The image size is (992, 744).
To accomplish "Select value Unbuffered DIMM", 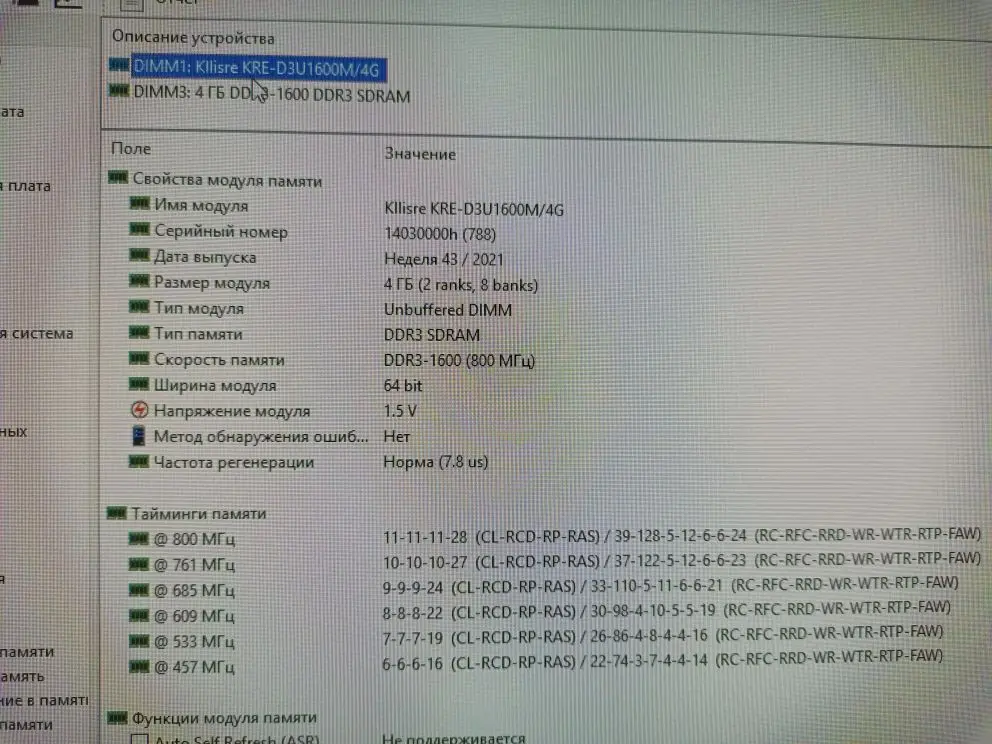I will point(448,310).
